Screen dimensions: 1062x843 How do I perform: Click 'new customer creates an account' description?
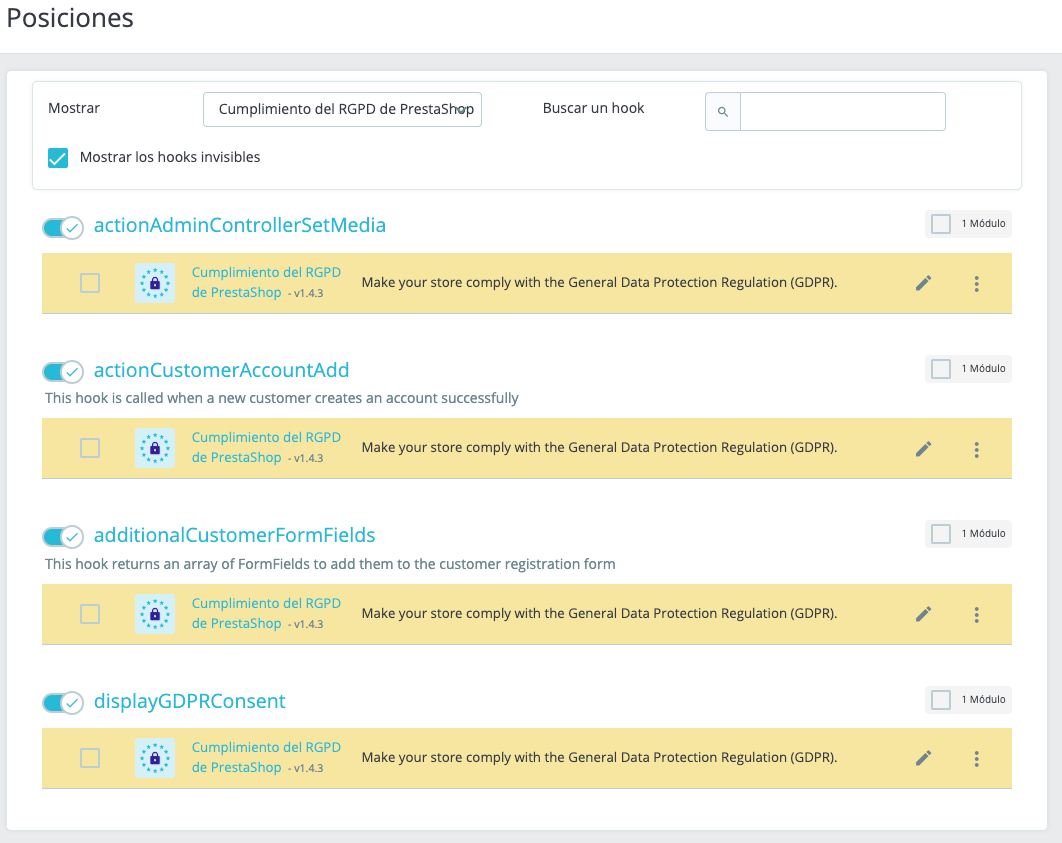point(282,398)
